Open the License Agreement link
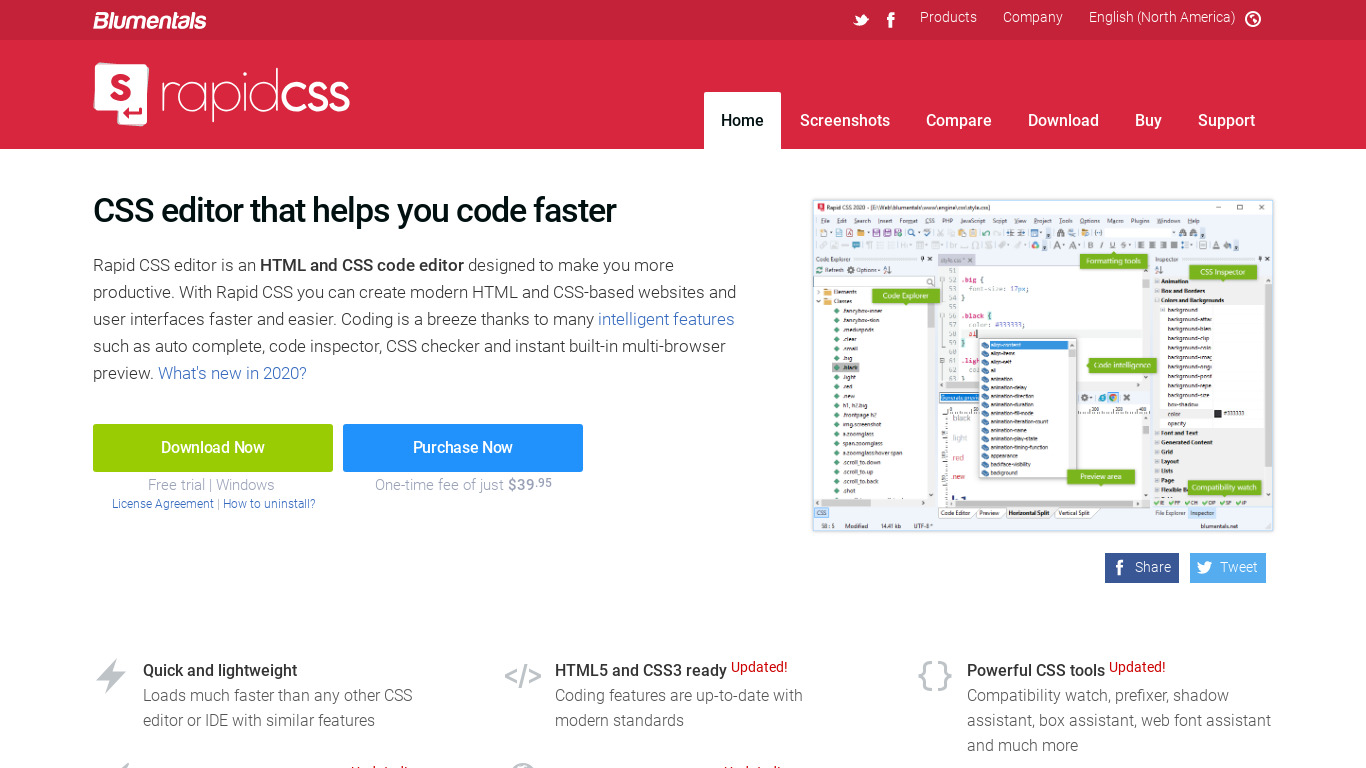 click(163, 504)
